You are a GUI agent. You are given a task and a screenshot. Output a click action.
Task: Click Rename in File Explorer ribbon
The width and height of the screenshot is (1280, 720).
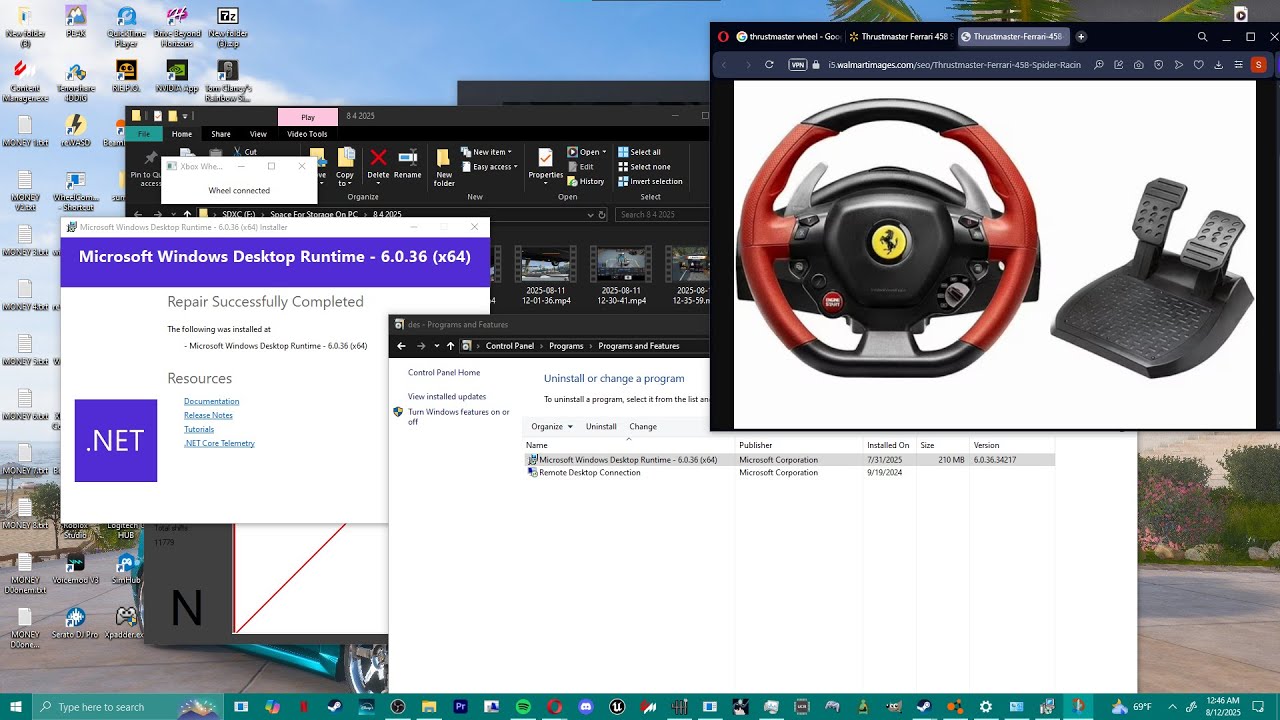(407, 164)
